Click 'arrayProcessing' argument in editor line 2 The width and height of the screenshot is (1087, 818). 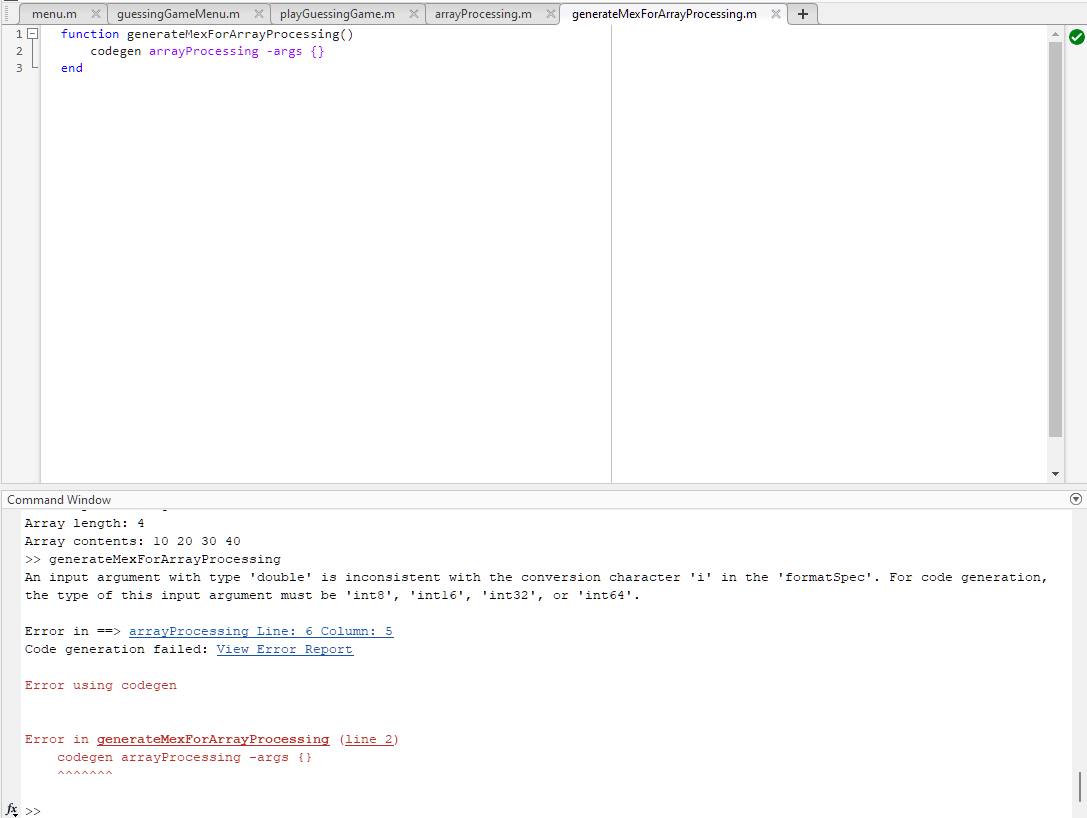tap(204, 51)
